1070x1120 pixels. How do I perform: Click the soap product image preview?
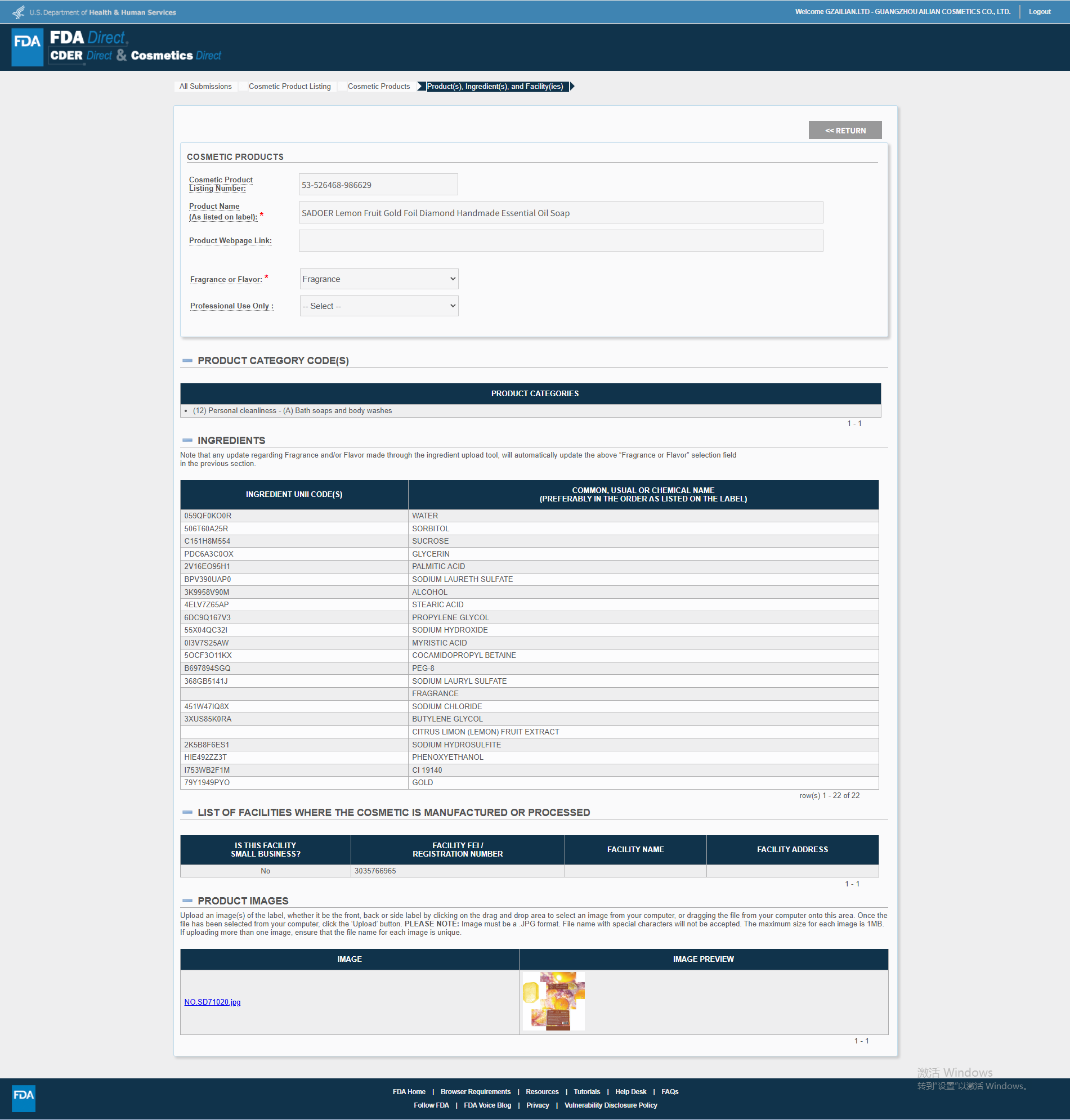553,1001
